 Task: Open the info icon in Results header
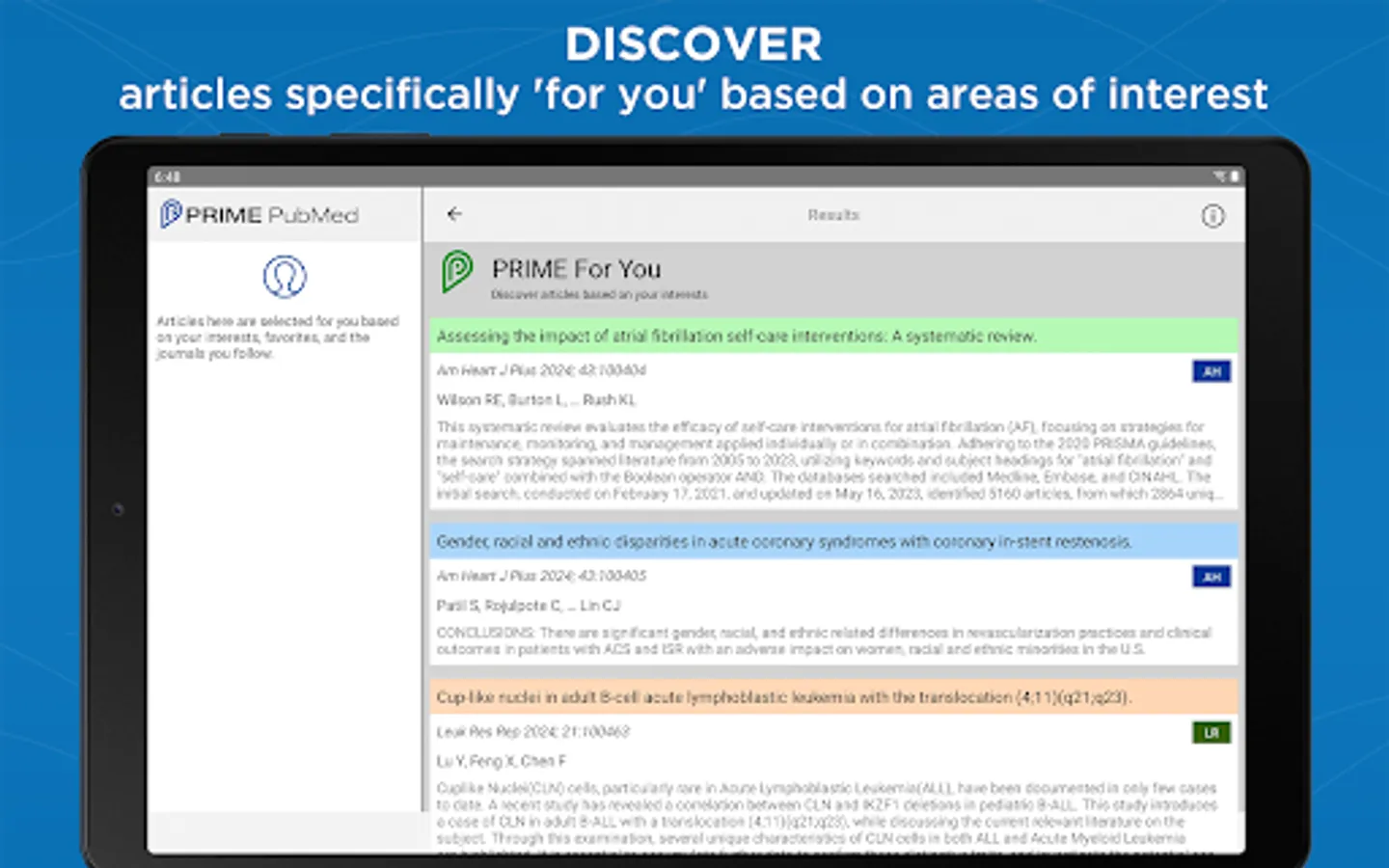click(x=1212, y=216)
